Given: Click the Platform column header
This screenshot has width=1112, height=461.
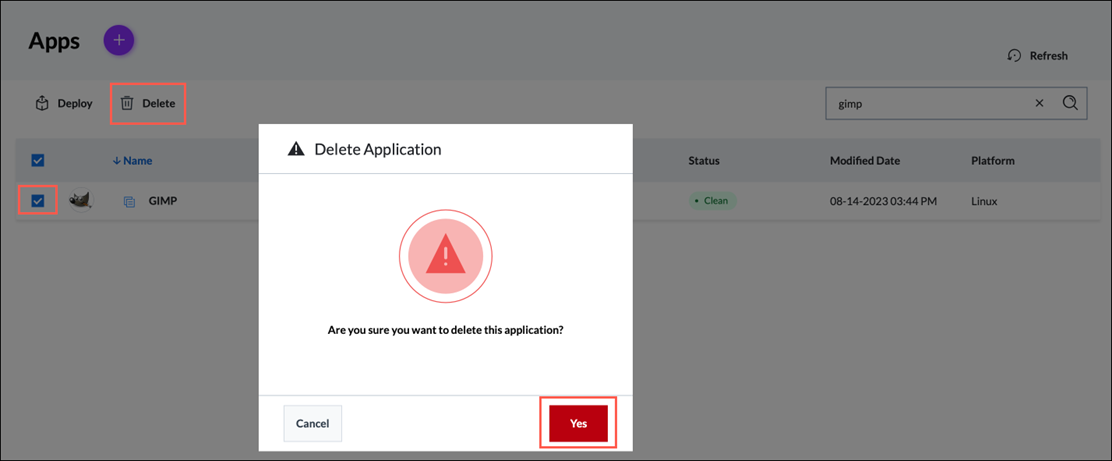Looking at the screenshot, I should click(992, 160).
